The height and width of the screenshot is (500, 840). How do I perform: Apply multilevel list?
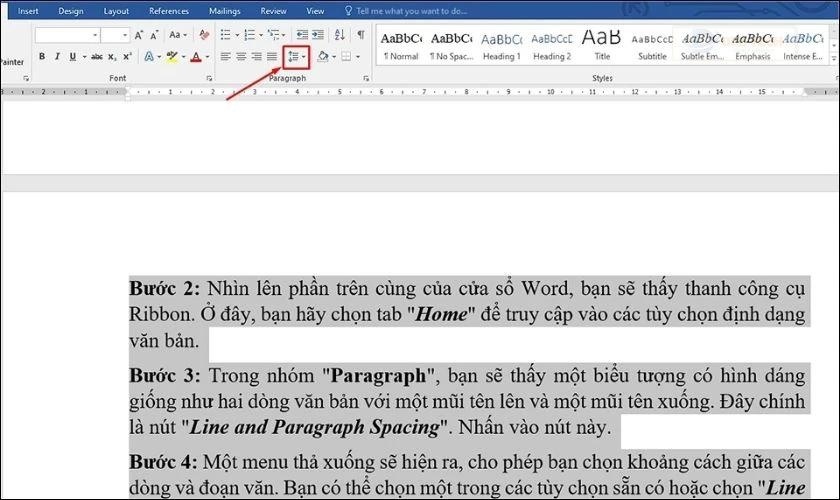[x=273, y=35]
